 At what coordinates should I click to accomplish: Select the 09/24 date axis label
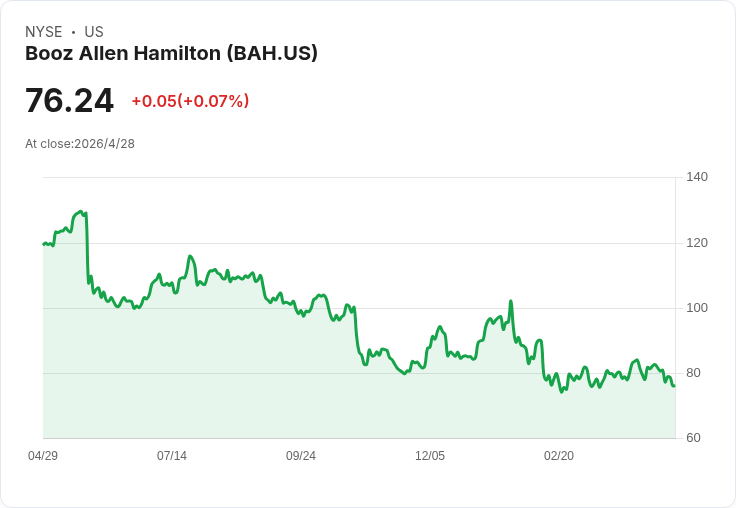coord(301,455)
